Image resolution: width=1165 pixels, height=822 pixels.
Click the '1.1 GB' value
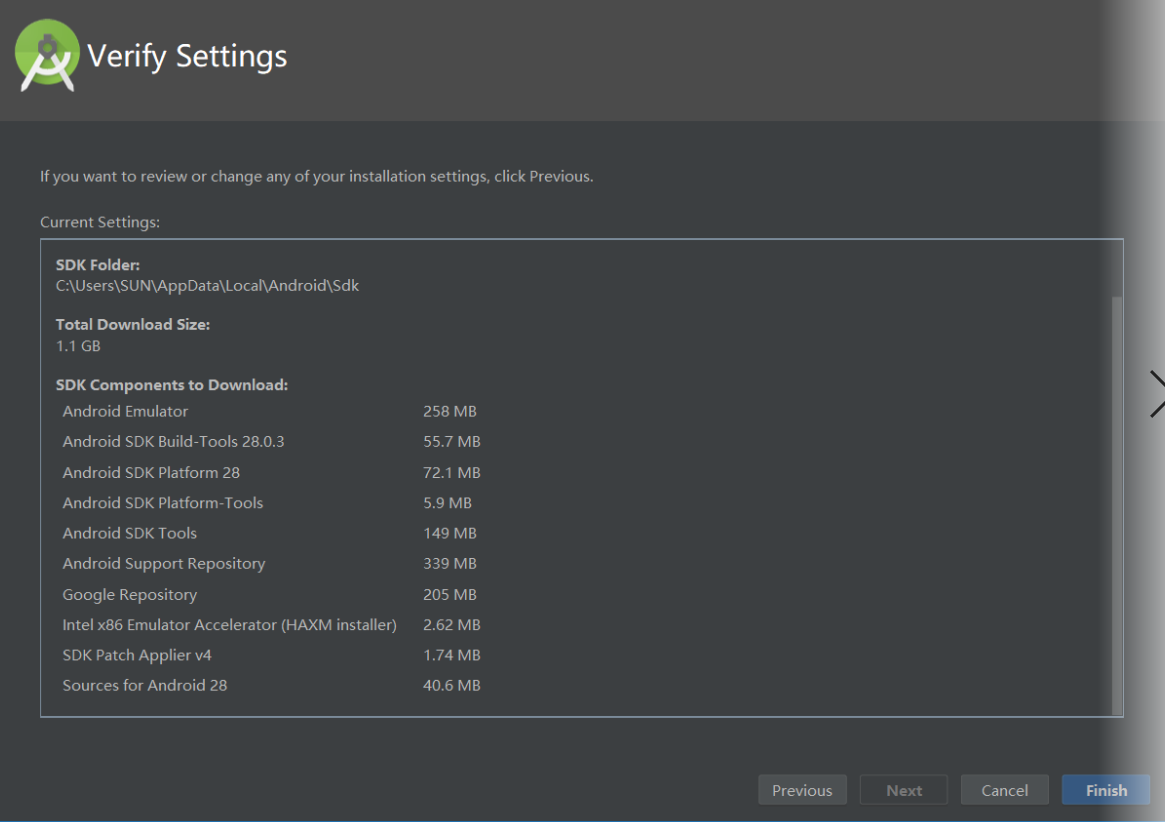coord(78,346)
